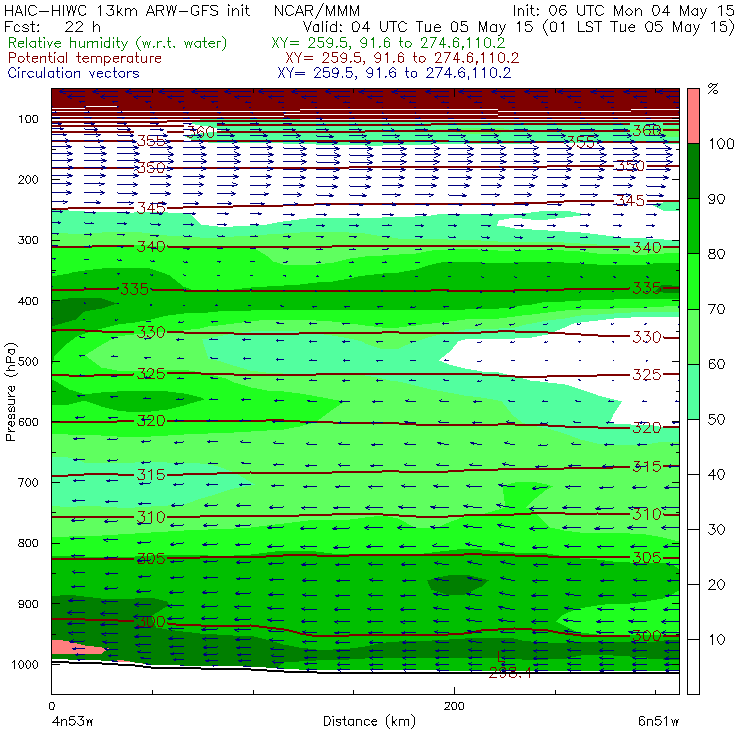Click the '900' pressure axis tick label
Screen dimensions: 740x740
(x=28, y=604)
